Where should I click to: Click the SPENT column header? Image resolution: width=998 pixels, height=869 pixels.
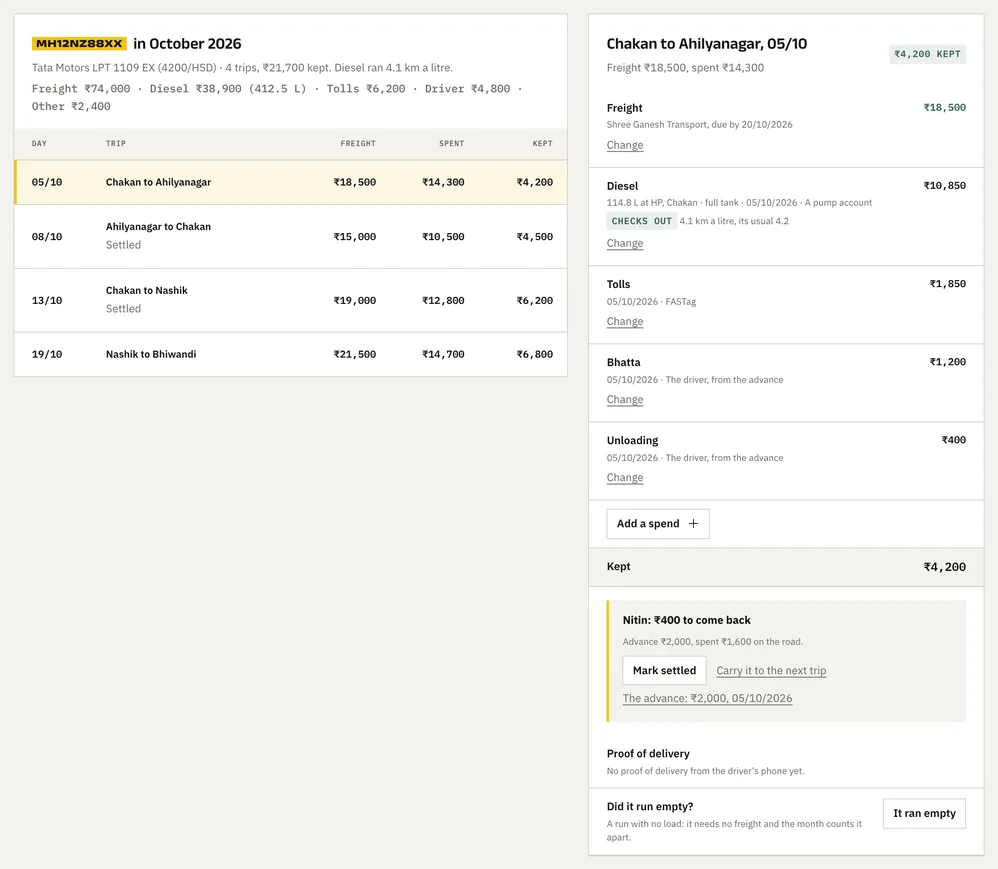(451, 143)
